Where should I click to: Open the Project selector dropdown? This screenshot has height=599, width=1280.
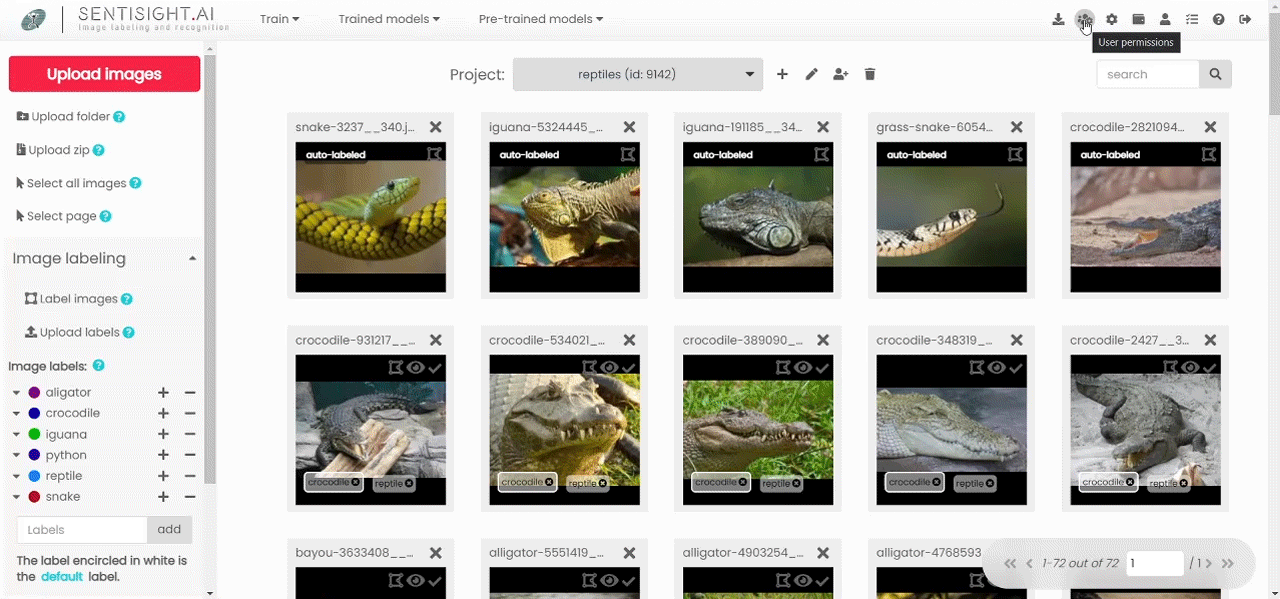point(638,74)
